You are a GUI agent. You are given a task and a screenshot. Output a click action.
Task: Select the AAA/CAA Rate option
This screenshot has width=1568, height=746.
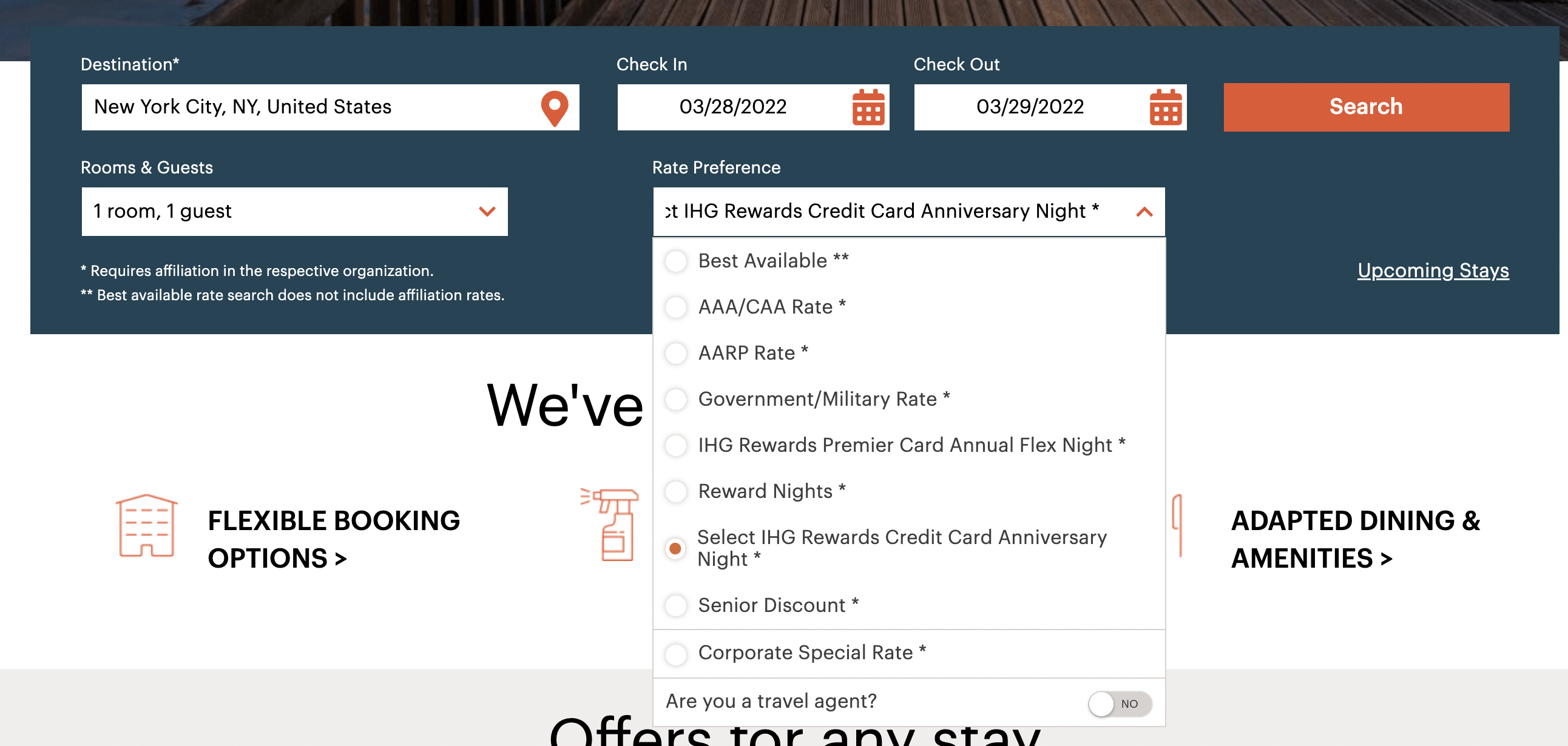pos(675,307)
